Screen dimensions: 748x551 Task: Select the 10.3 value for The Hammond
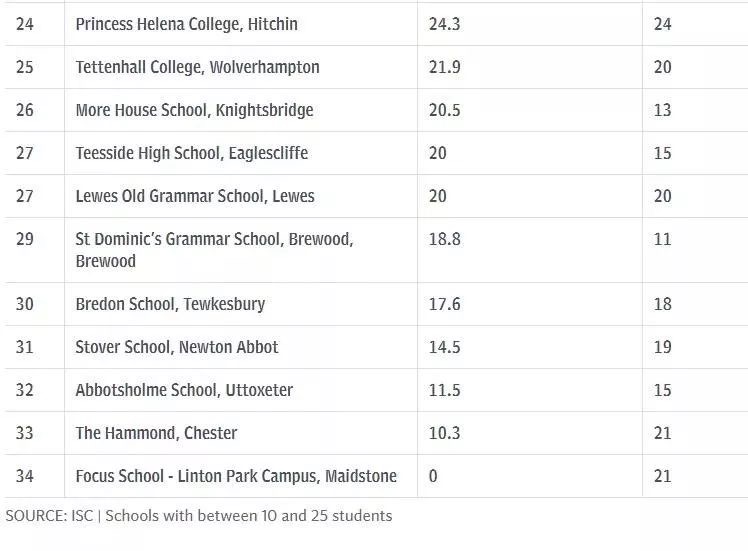[444, 433]
